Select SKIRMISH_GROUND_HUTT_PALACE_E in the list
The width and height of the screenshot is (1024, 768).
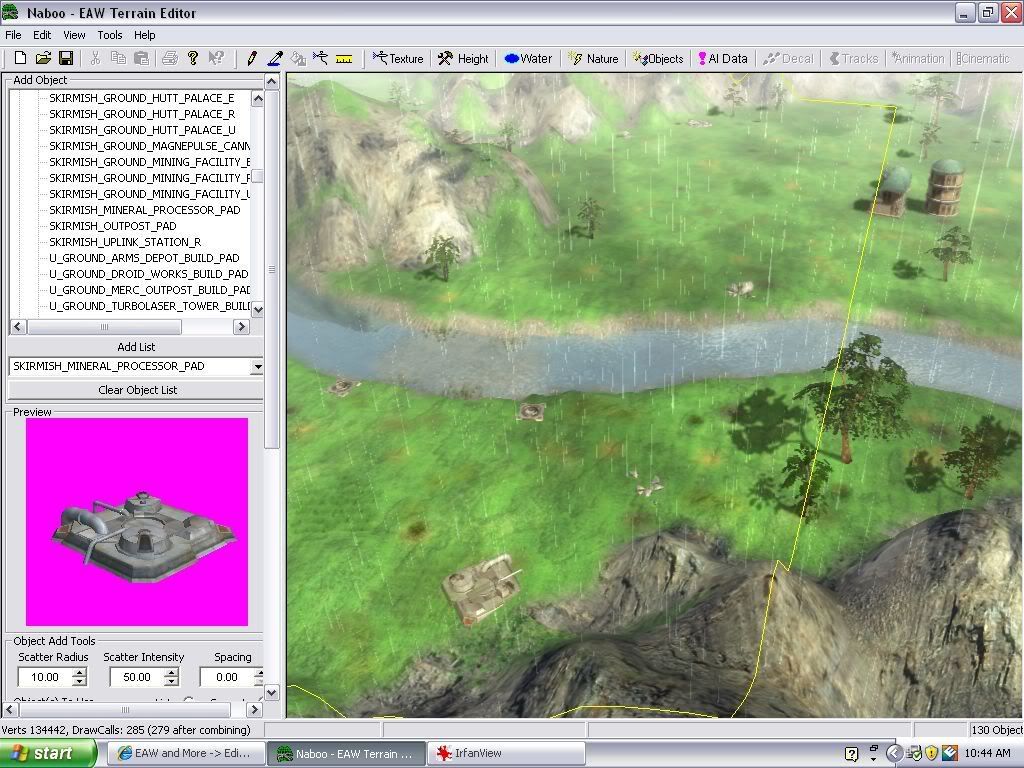[x=142, y=98]
